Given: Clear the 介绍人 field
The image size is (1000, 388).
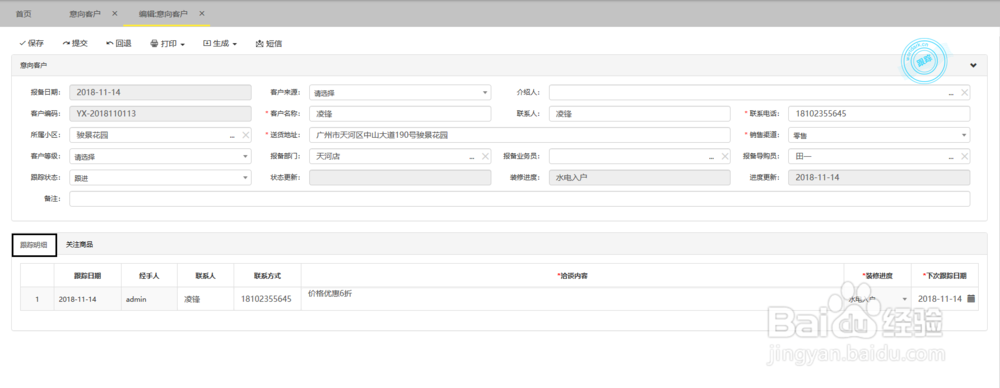Looking at the screenshot, I should click(964, 93).
